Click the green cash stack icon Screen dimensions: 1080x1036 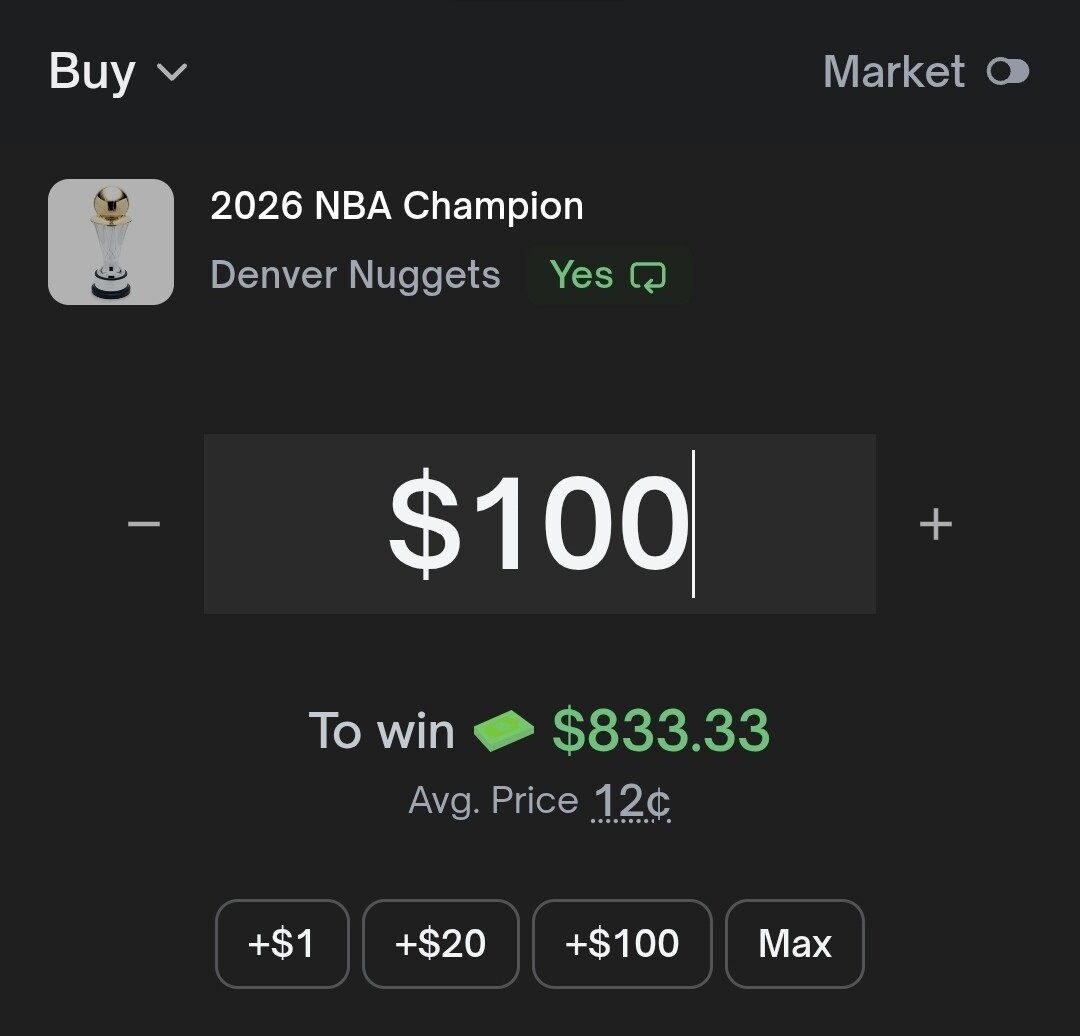point(503,731)
